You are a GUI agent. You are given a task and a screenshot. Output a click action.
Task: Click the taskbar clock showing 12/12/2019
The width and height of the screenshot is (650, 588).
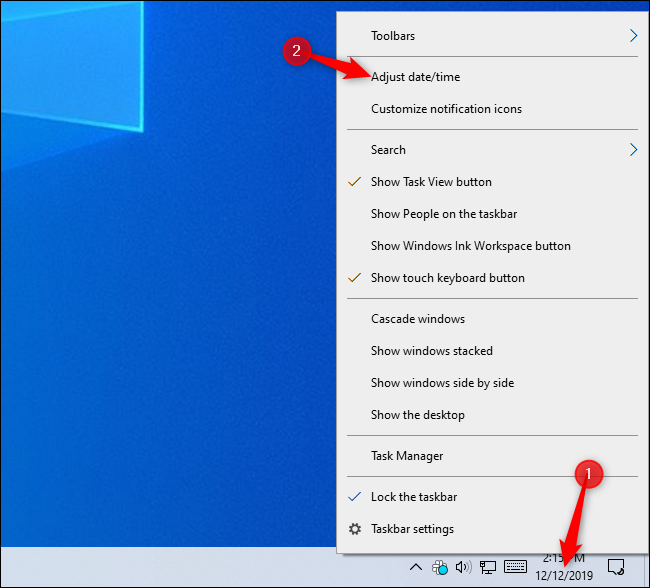tap(564, 567)
